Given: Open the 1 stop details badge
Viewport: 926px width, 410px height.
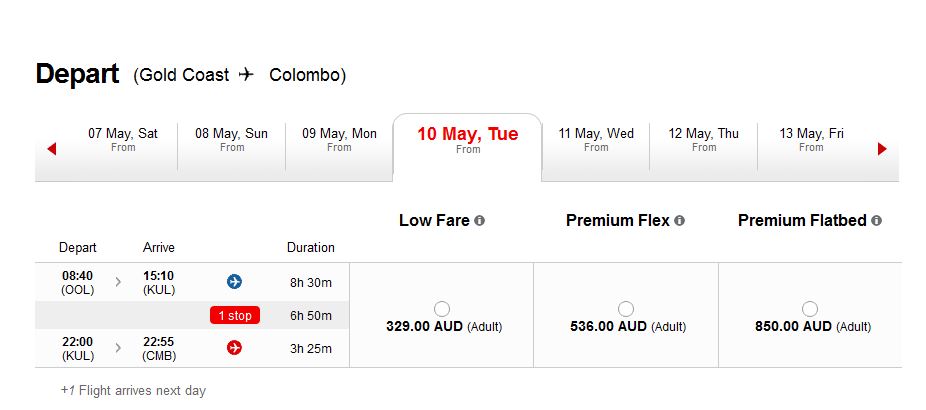Looking at the screenshot, I should click(235, 315).
